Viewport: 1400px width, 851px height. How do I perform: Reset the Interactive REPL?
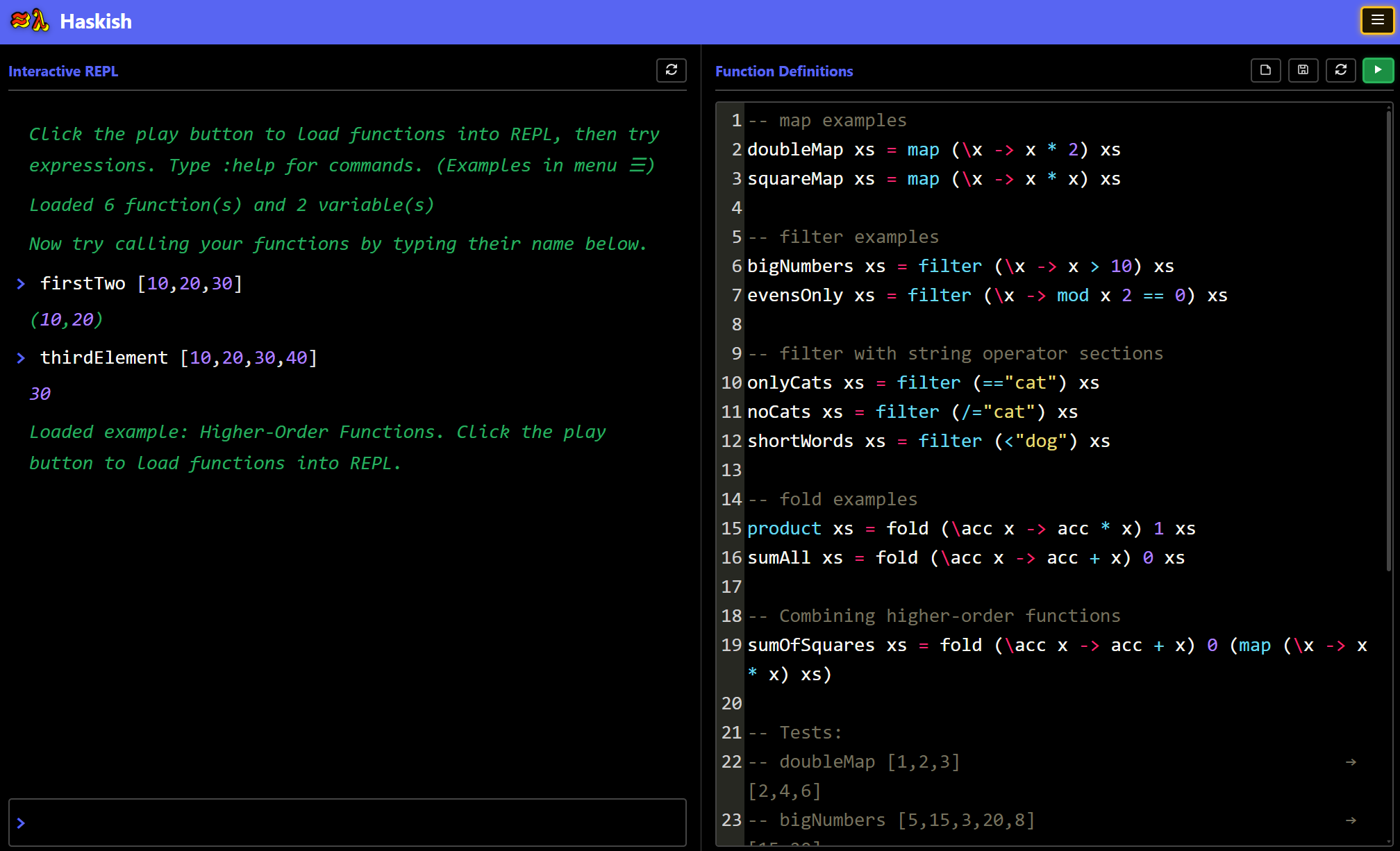[x=671, y=70]
